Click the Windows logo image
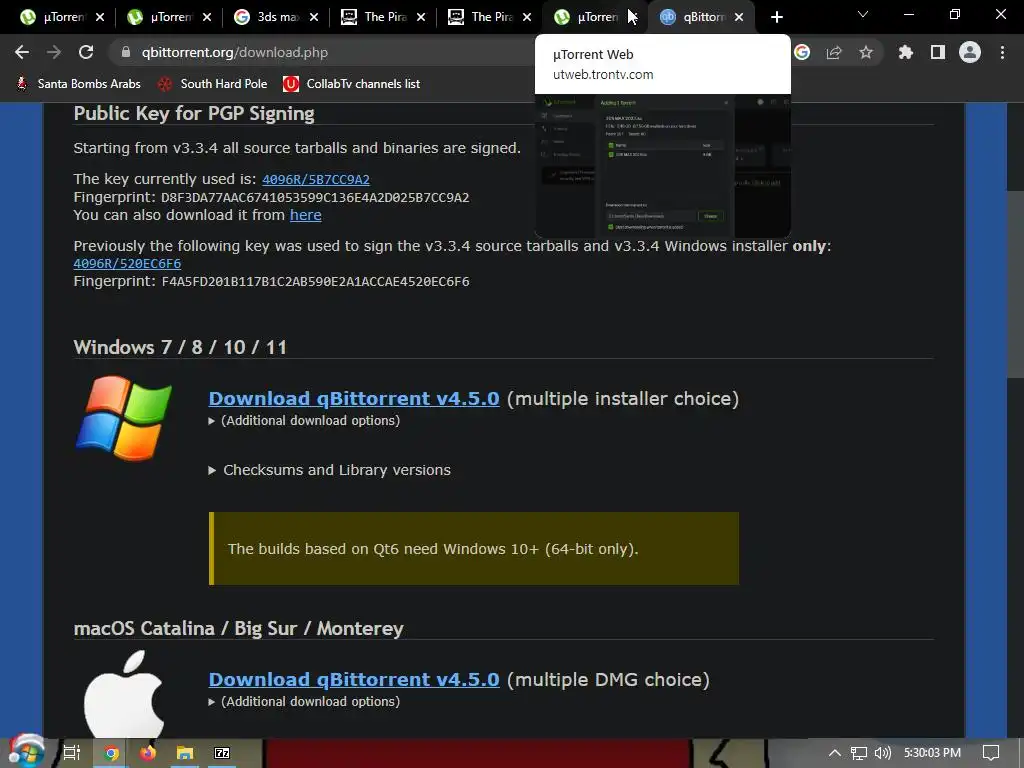 (x=123, y=418)
